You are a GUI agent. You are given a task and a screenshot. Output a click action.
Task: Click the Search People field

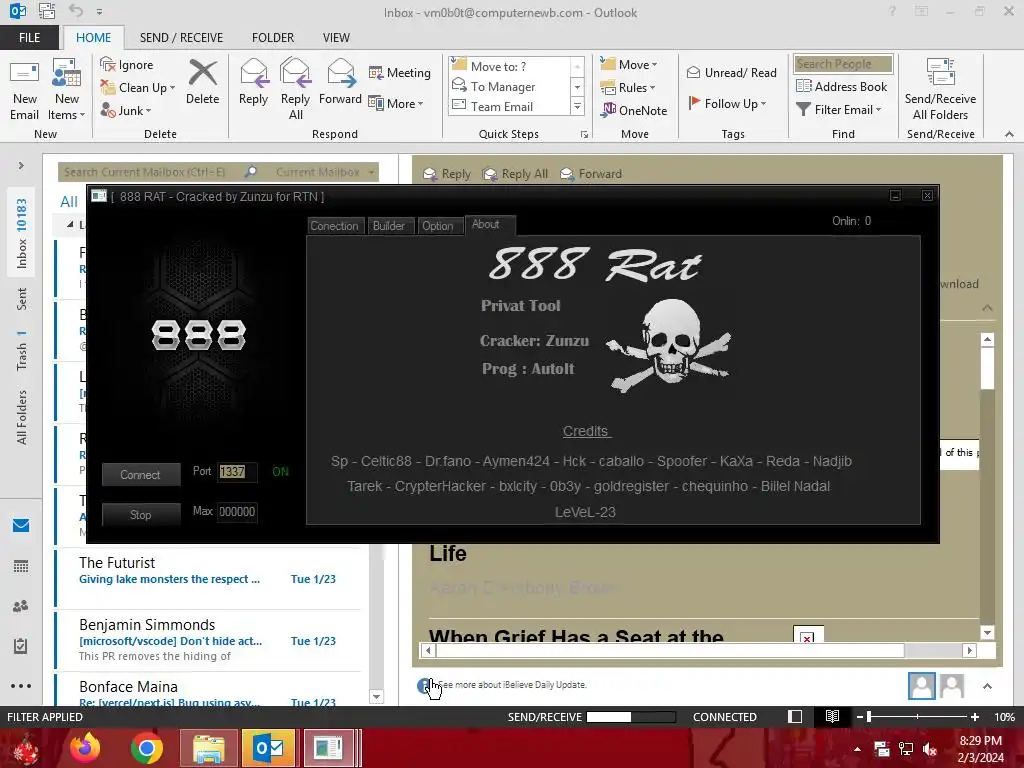[843, 64]
